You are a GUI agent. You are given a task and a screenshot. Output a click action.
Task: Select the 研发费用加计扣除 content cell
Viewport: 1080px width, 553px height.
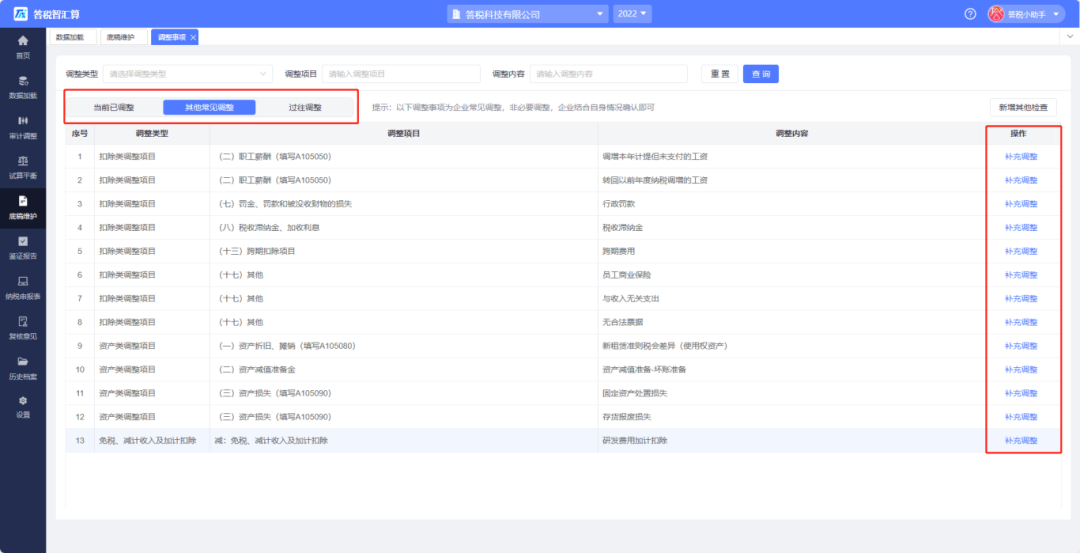click(791, 441)
